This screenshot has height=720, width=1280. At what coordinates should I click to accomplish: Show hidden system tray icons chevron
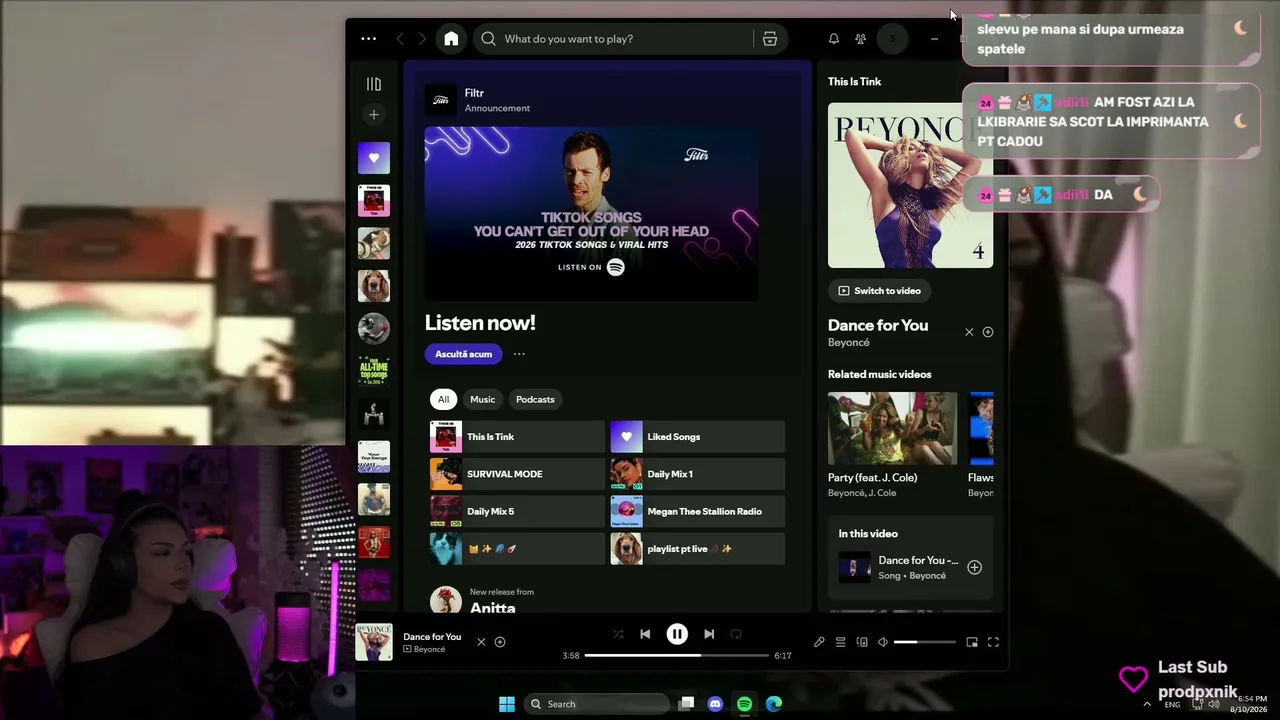pyautogui.click(x=1147, y=704)
